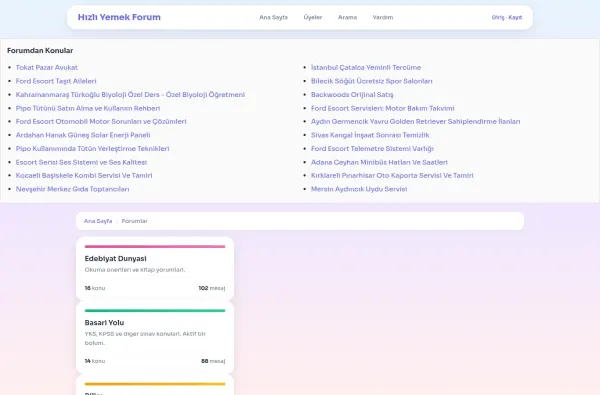The height and width of the screenshot is (395, 600).
Task: Open Kocaeli Başiskele Kombi Servisi Ve Tamiri
Action: [x=84, y=175]
